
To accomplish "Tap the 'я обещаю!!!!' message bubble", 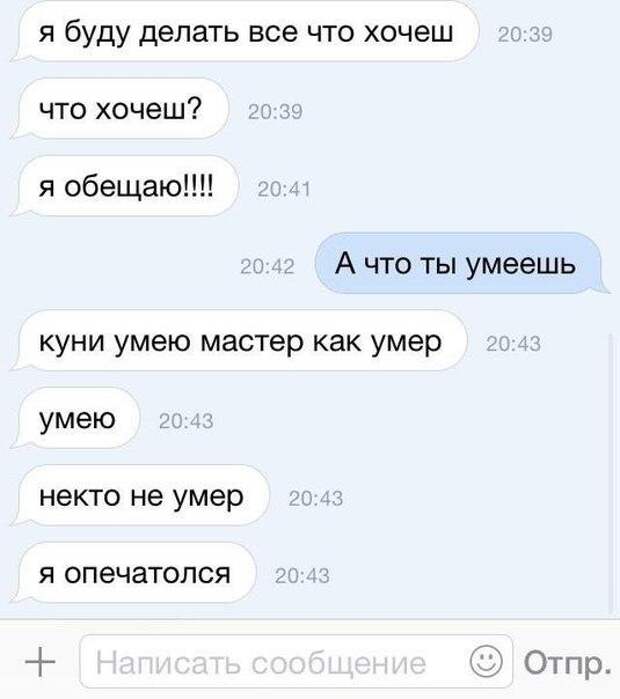I will 125,186.
